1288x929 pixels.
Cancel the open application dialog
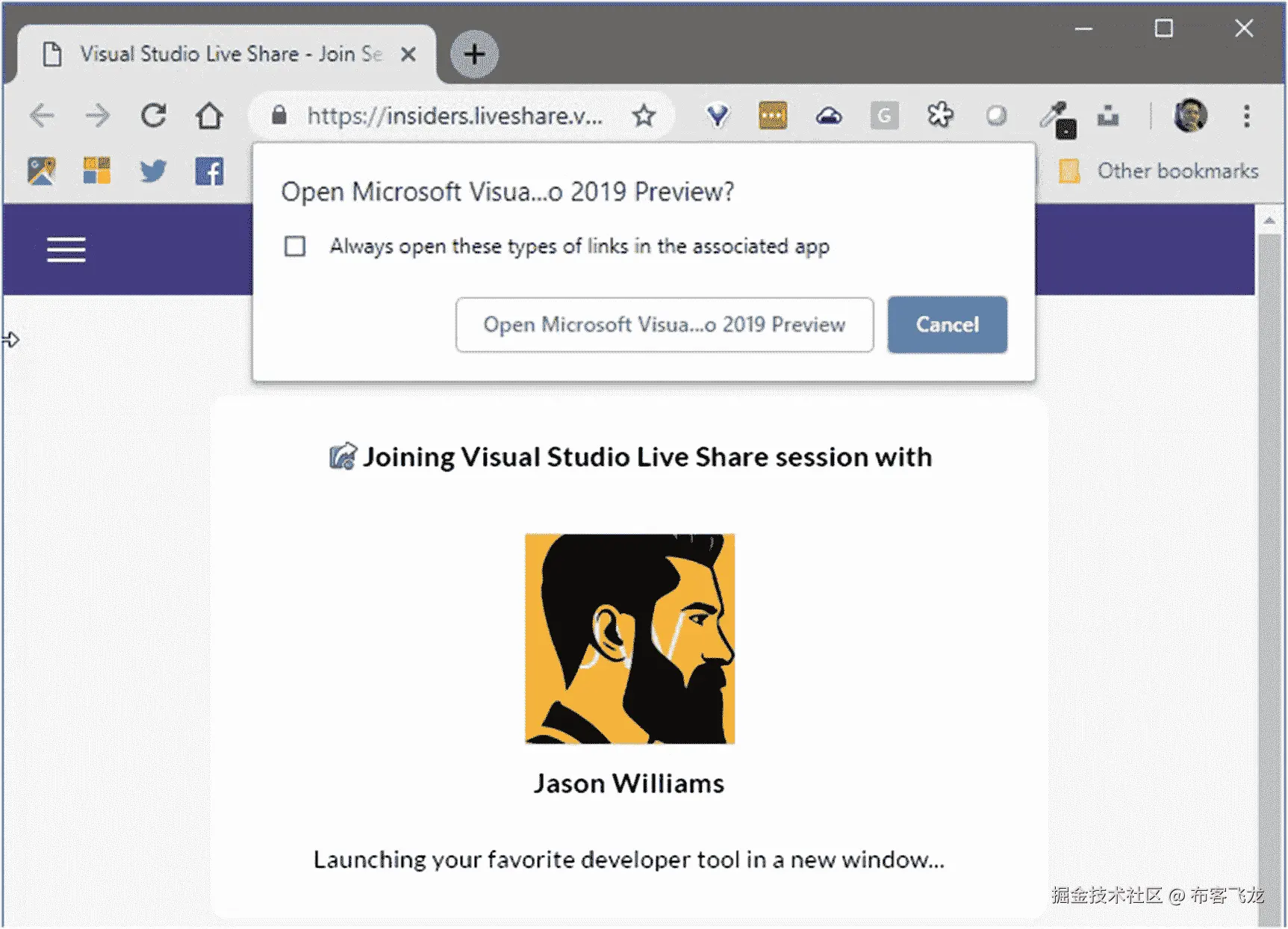click(947, 325)
